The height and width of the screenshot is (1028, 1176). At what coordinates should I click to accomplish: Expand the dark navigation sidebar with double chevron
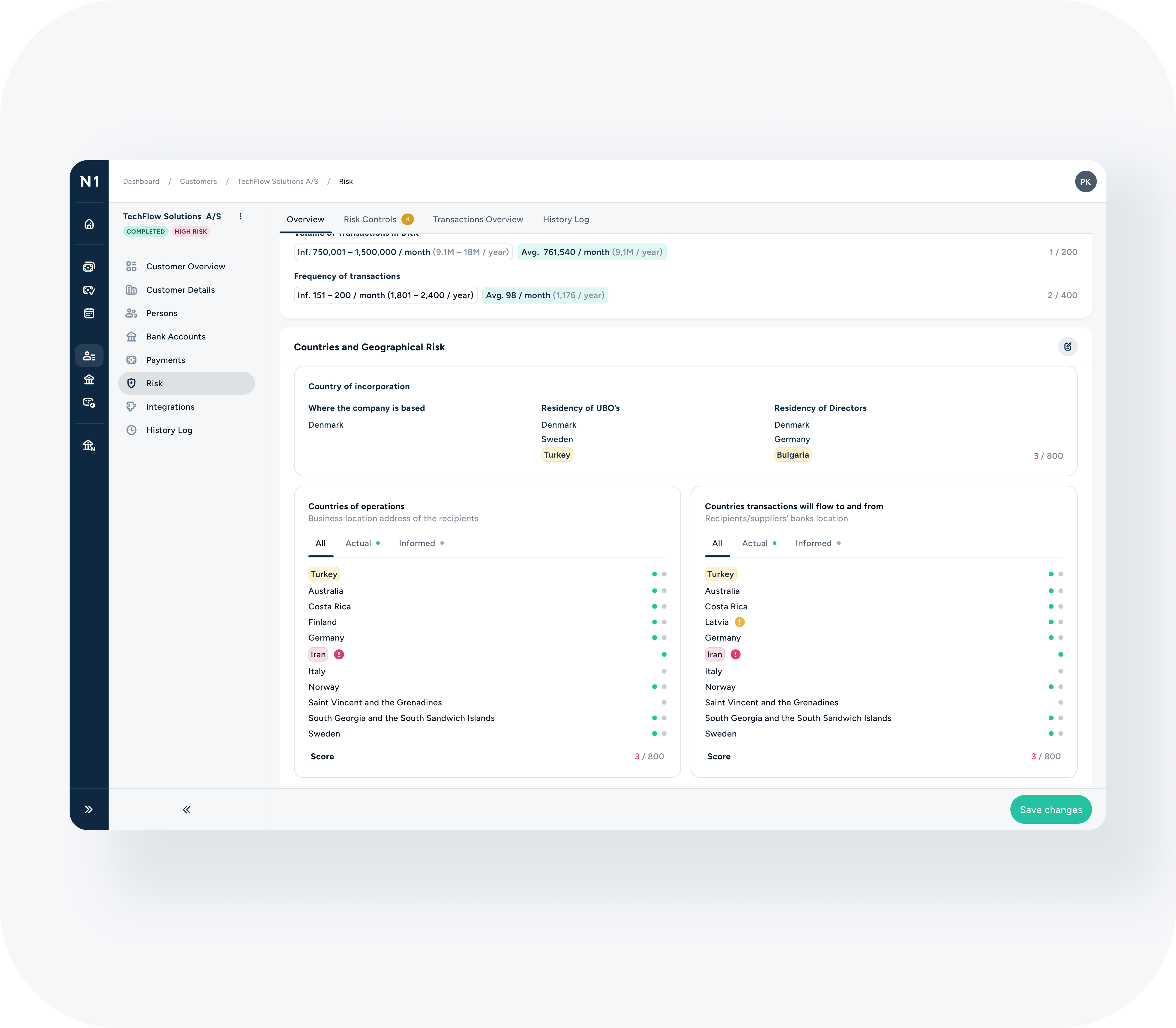click(x=89, y=809)
